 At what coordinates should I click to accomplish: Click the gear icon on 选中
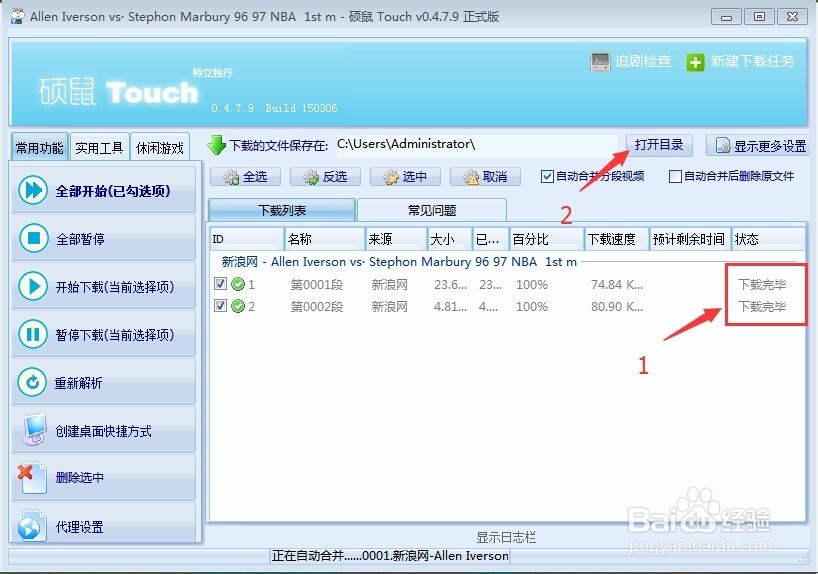pos(391,177)
